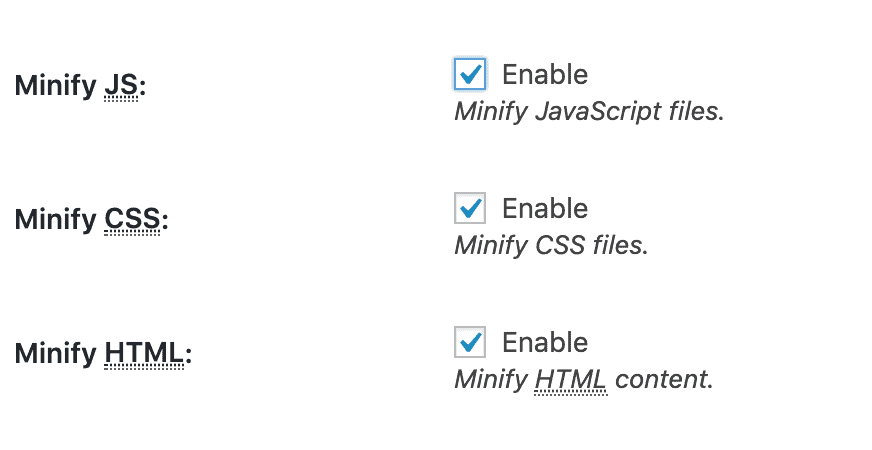Click the word 'Minify' in the JS heading
Screen dimensions: 872x450
[56, 87]
